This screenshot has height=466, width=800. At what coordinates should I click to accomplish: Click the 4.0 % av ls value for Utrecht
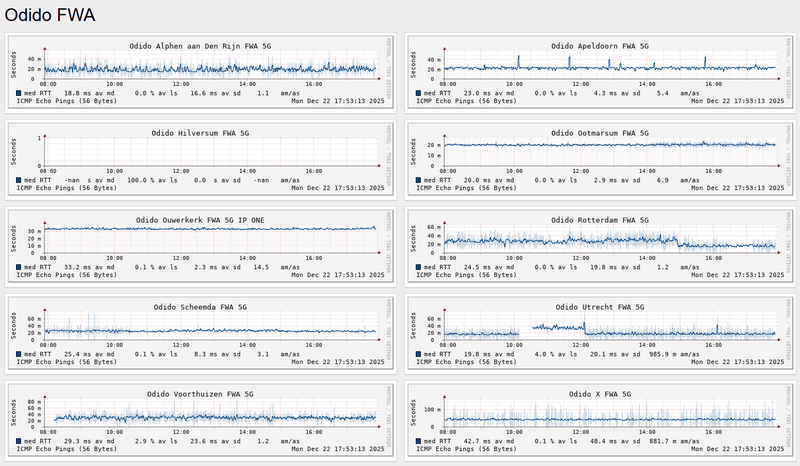click(x=556, y=354)
